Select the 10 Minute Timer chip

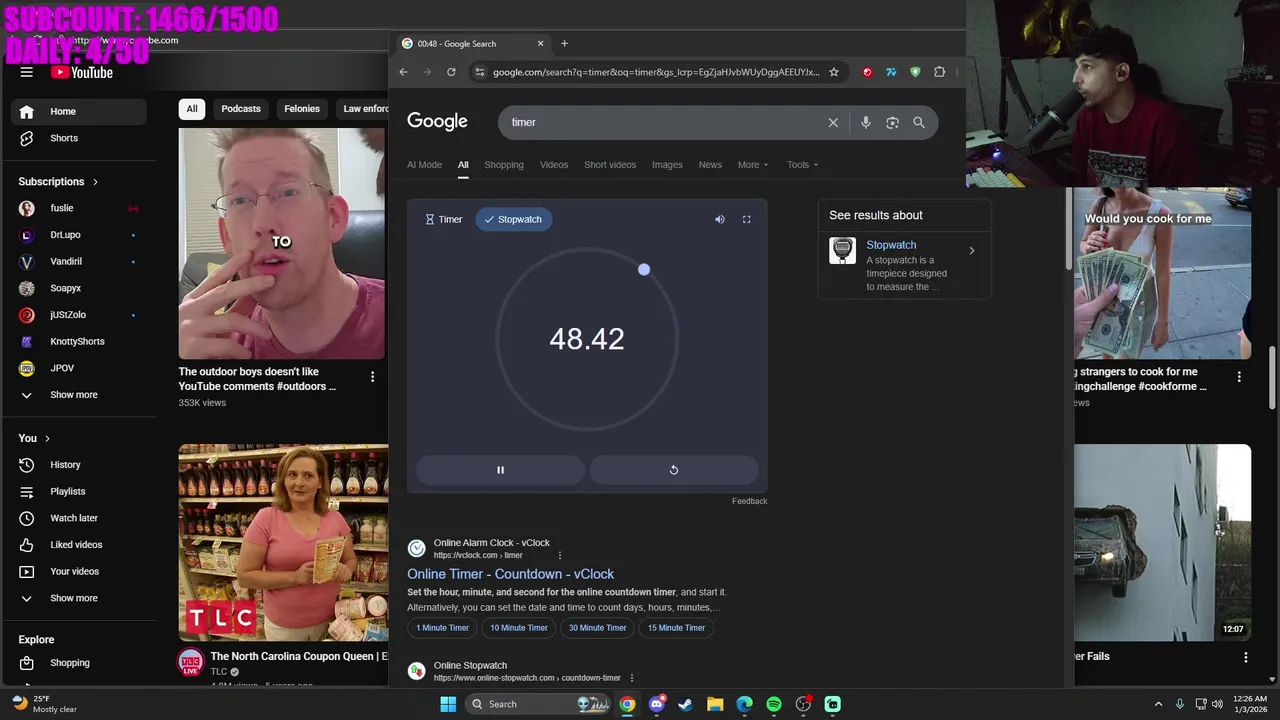518,628
